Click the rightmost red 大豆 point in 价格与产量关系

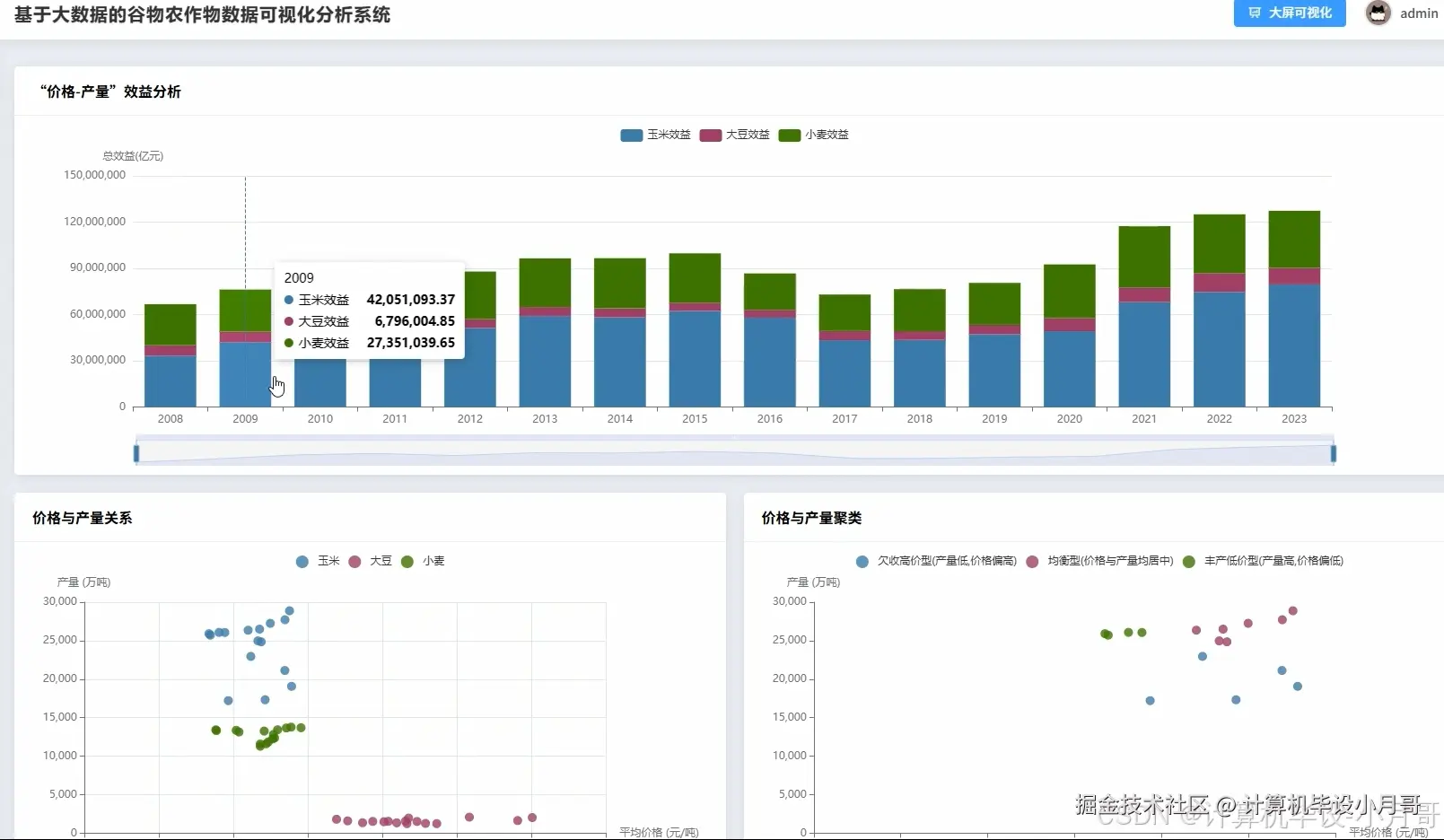pyautogui.click(x=532, y=818)
